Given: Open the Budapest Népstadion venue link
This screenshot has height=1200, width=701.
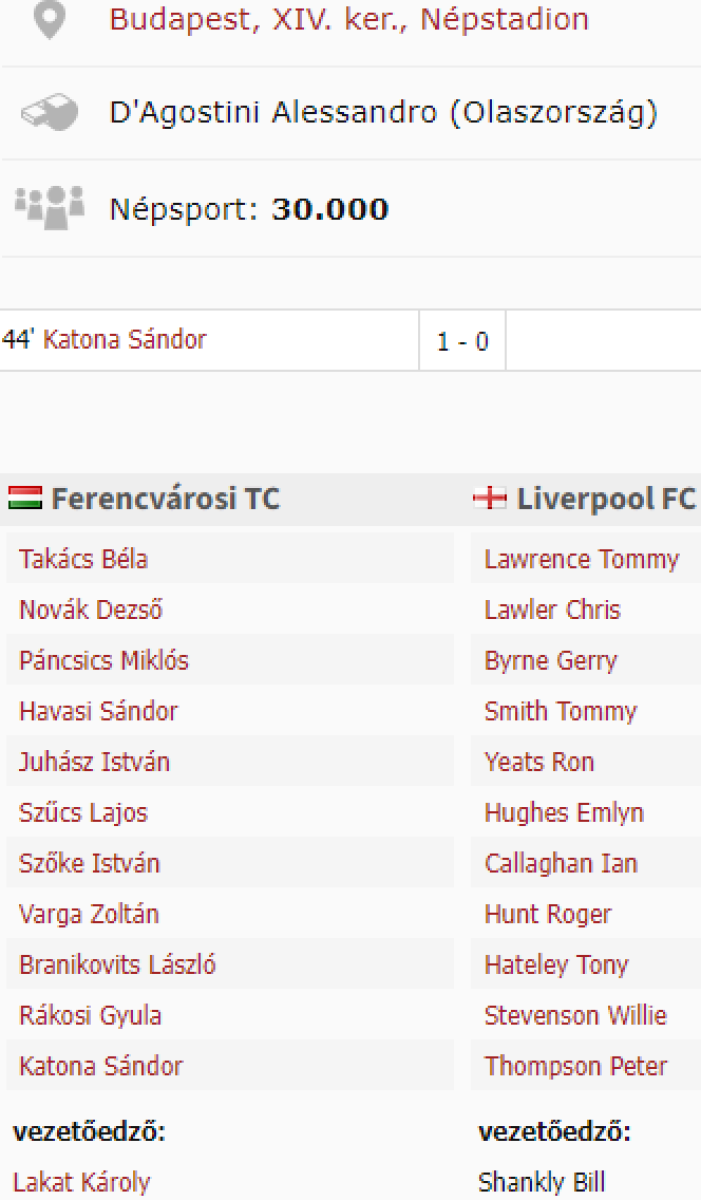Looking at the screenshot, I should coord(349,20).
